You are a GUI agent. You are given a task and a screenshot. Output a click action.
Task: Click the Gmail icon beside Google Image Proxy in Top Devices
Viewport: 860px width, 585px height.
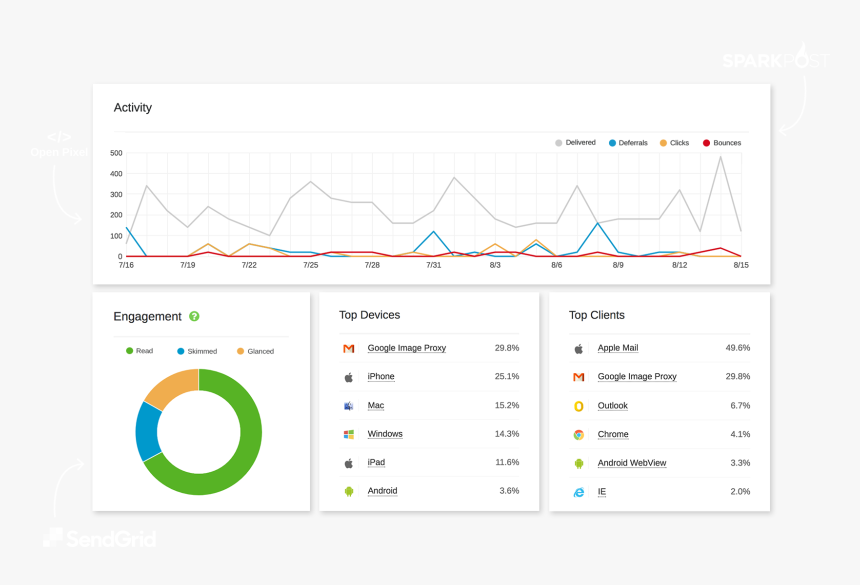click(349, 348)
